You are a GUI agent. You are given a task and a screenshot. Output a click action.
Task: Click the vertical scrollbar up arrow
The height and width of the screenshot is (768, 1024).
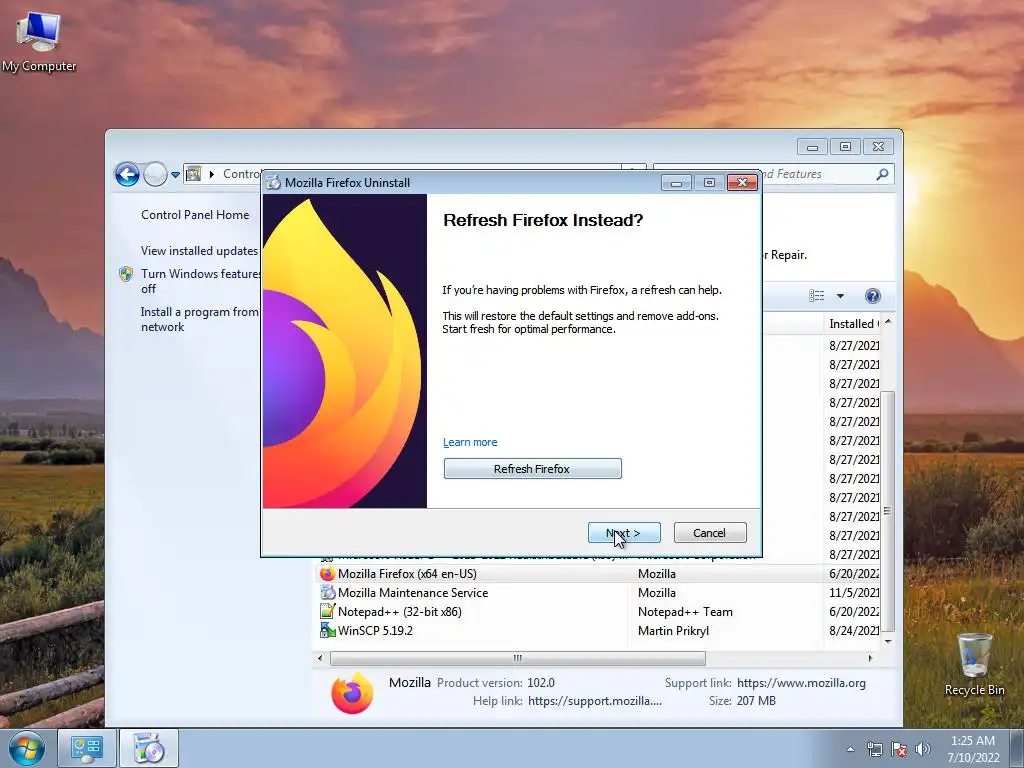888,322
